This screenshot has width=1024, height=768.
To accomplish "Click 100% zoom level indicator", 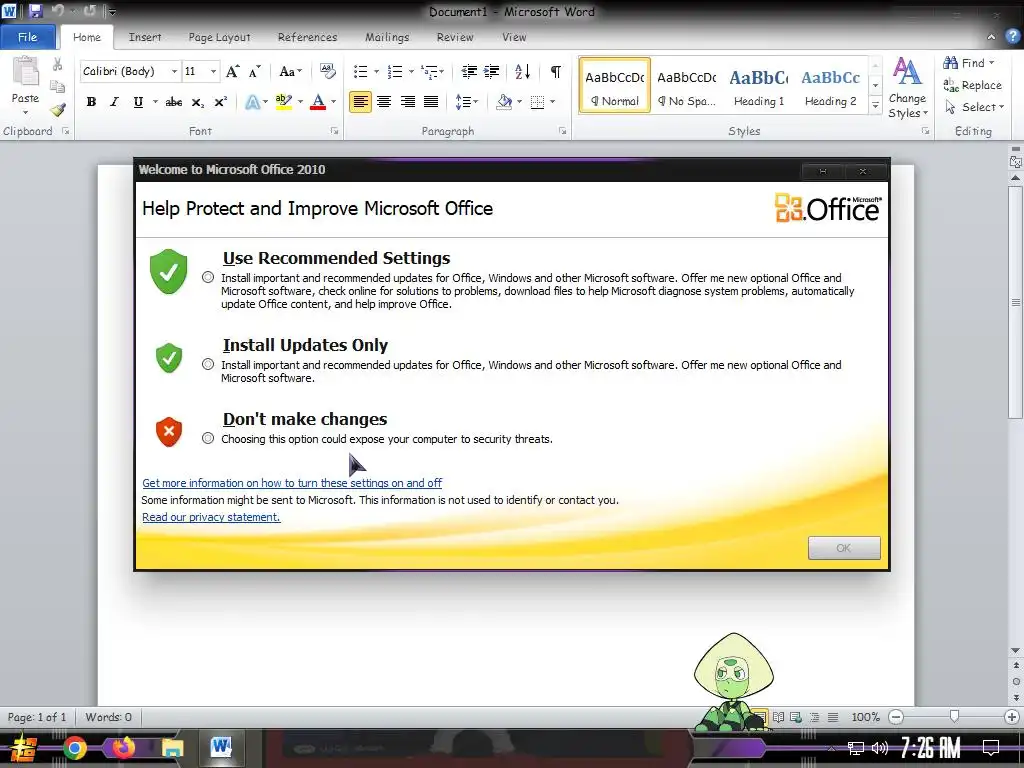I will pos(865,716).
